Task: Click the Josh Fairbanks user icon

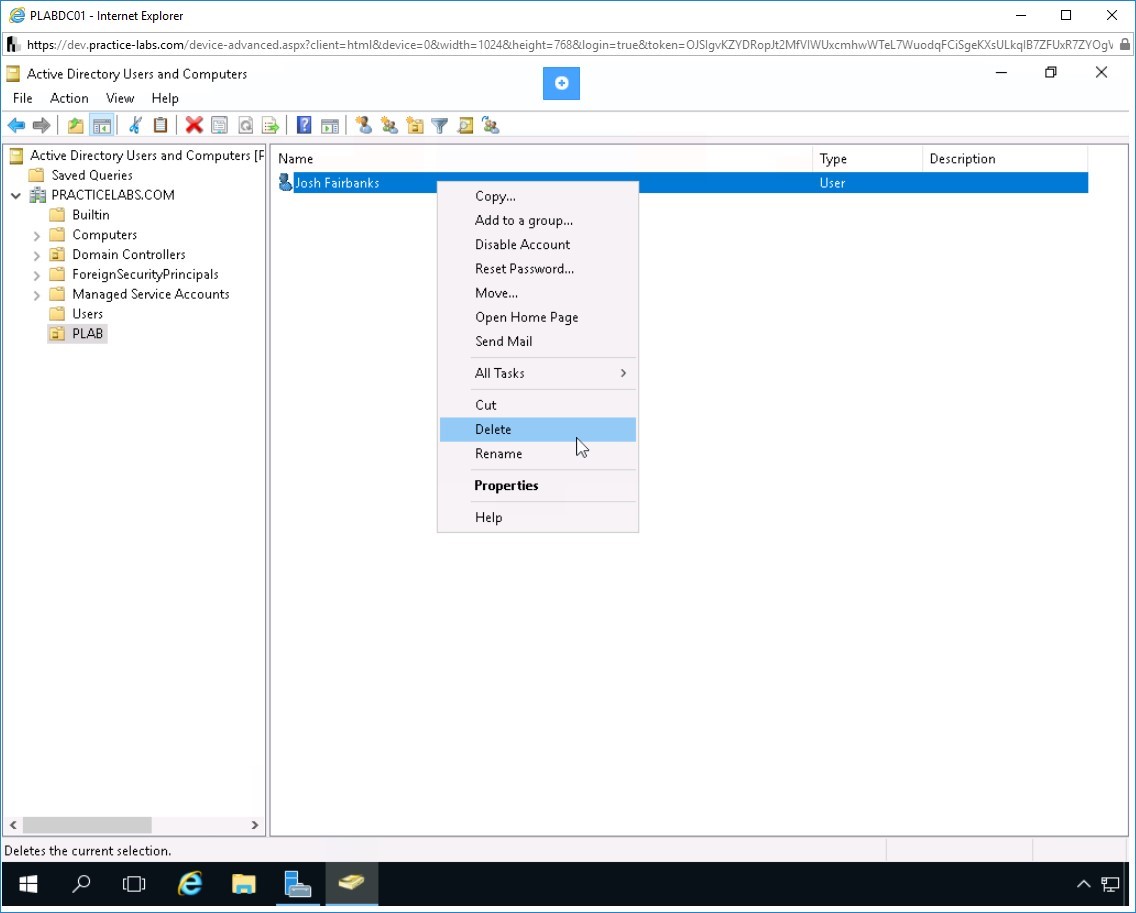Action: 285,183
